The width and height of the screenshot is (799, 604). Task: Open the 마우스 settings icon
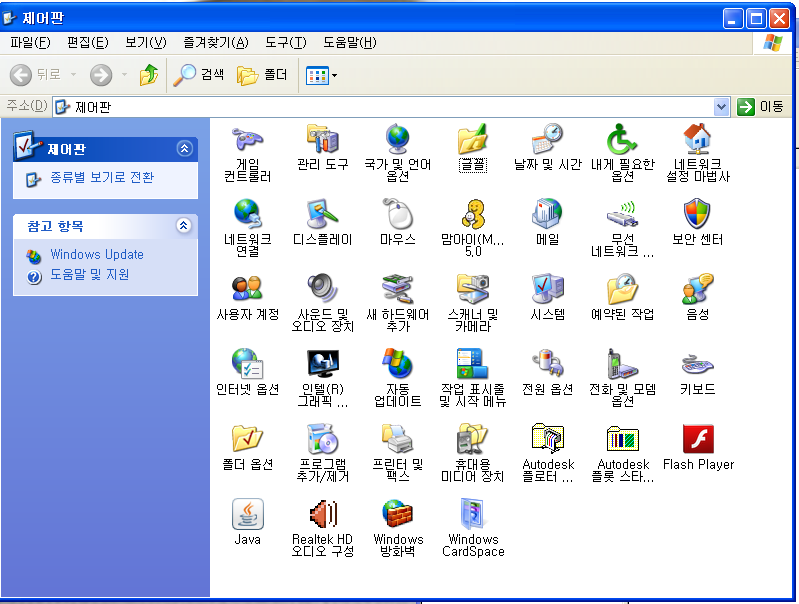pos(397,214)
